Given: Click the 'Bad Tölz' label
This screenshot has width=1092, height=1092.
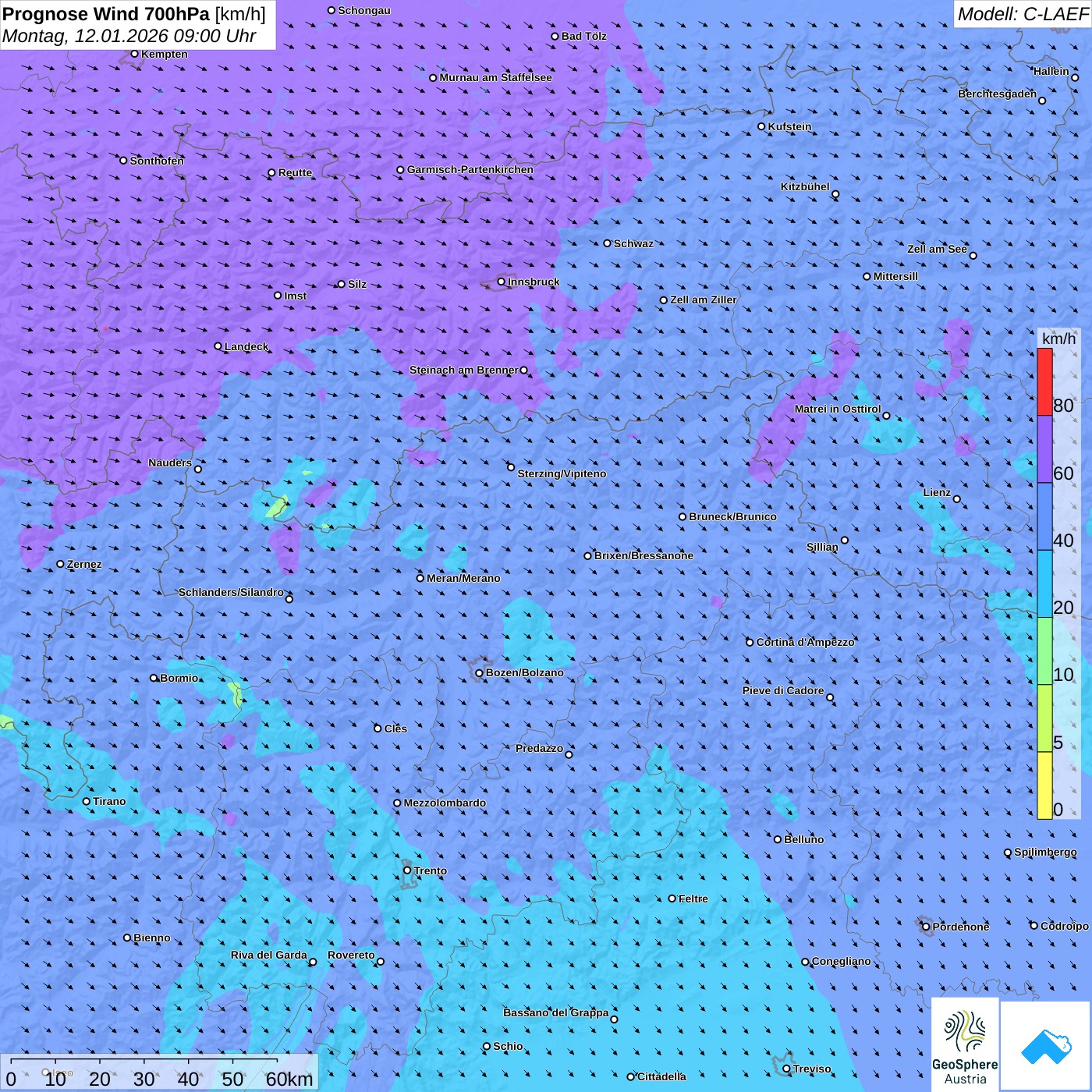Looking at the screenshot, I should coord(584,36).
